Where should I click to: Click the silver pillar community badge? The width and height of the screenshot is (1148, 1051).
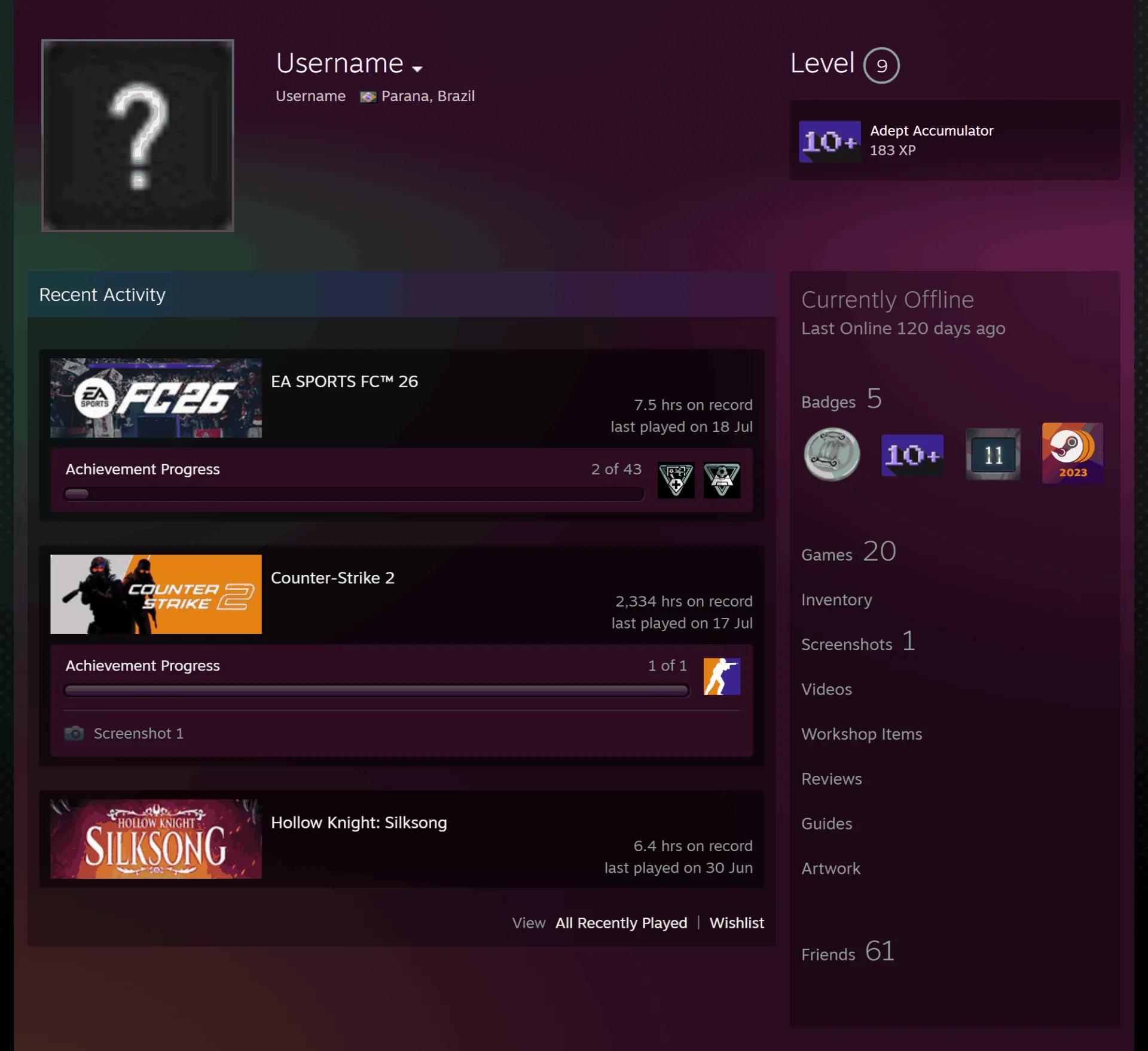pyautogui.click(x=832, y=455)
